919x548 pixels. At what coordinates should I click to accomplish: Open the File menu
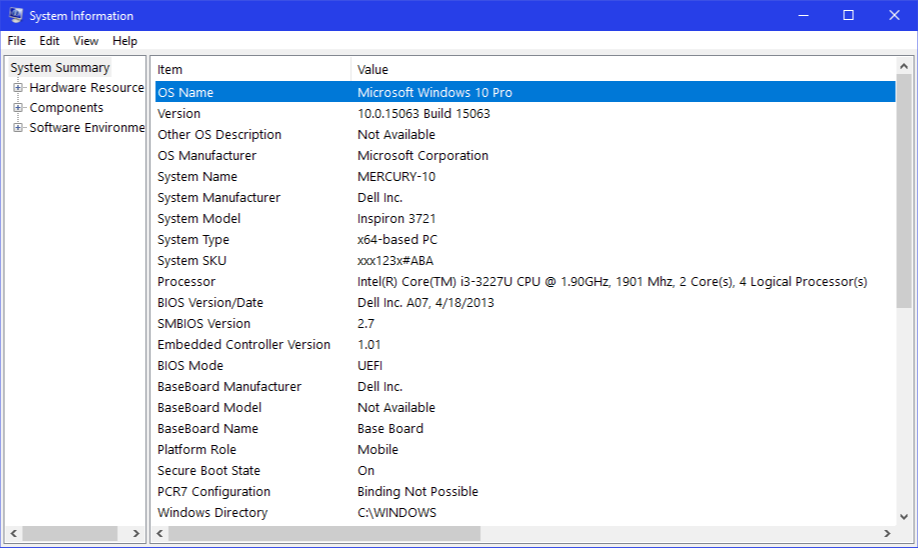pos(16,41)
